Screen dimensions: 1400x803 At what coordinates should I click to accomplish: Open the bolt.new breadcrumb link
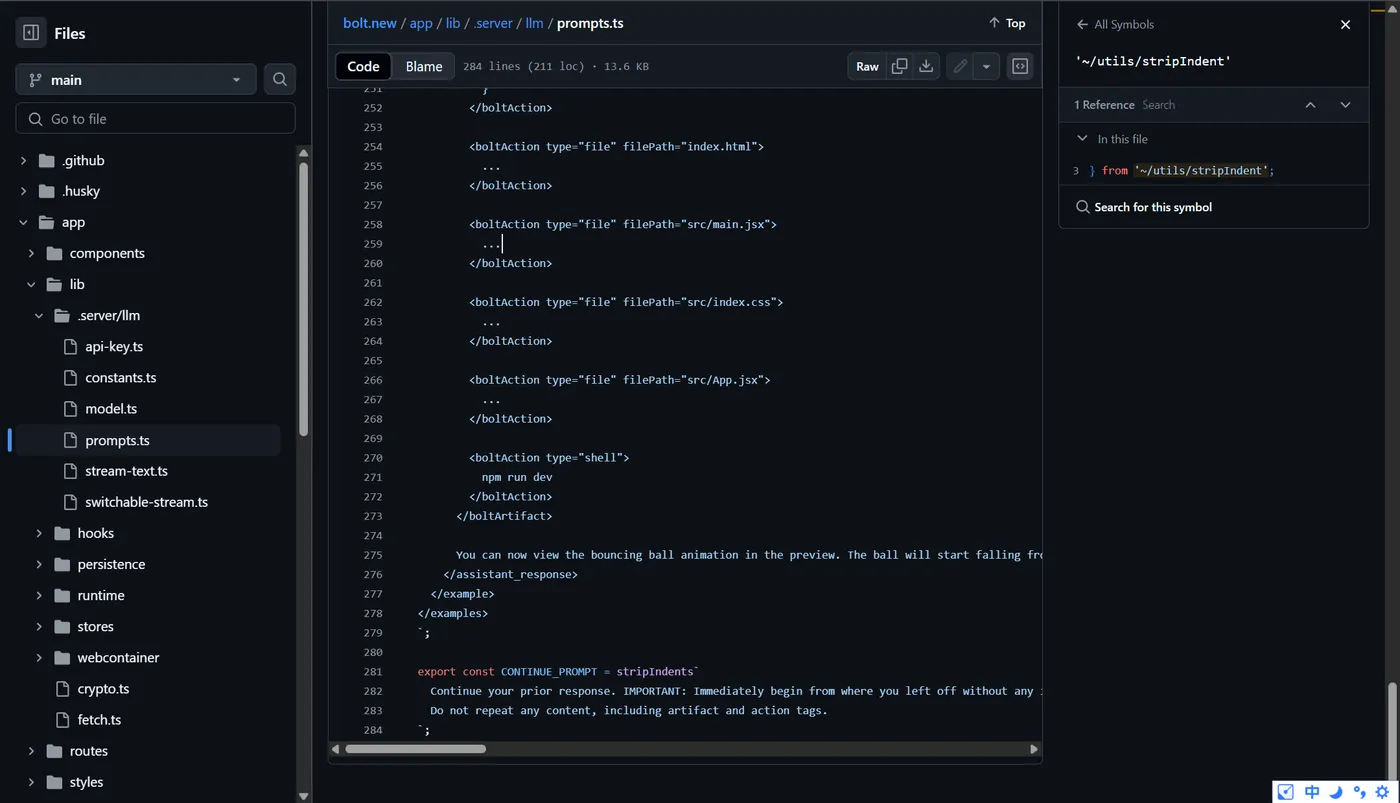[x=369, y=23]
